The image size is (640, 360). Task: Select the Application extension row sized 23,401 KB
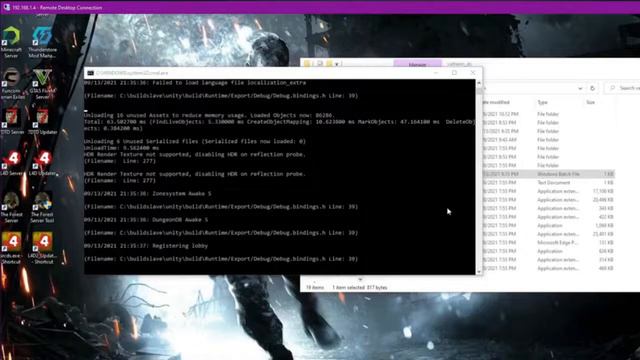pyautogui.click(x=549, y=234)
